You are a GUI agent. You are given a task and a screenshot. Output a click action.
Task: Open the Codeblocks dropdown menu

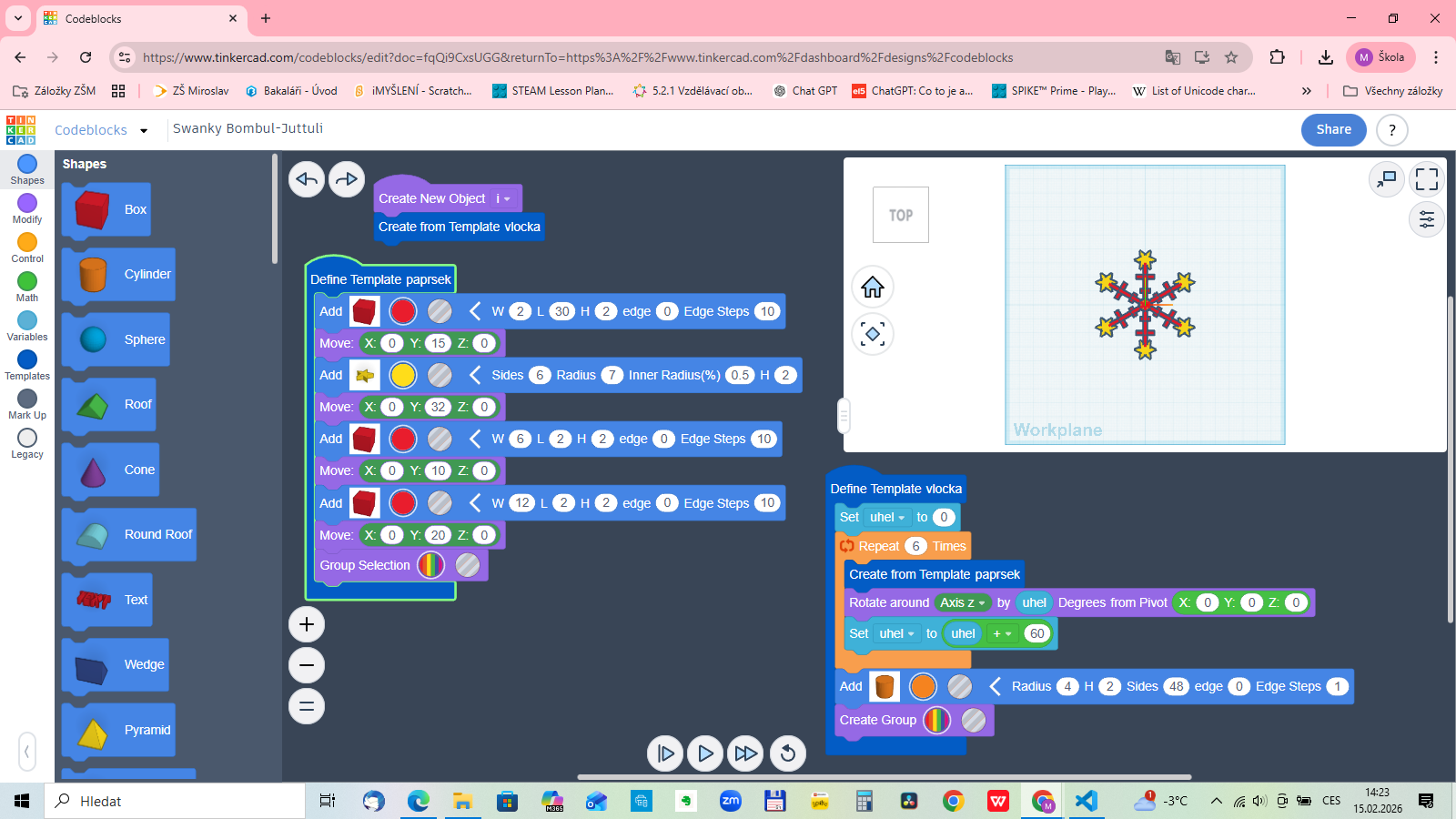pyautogui.click(x=144, y=130)
